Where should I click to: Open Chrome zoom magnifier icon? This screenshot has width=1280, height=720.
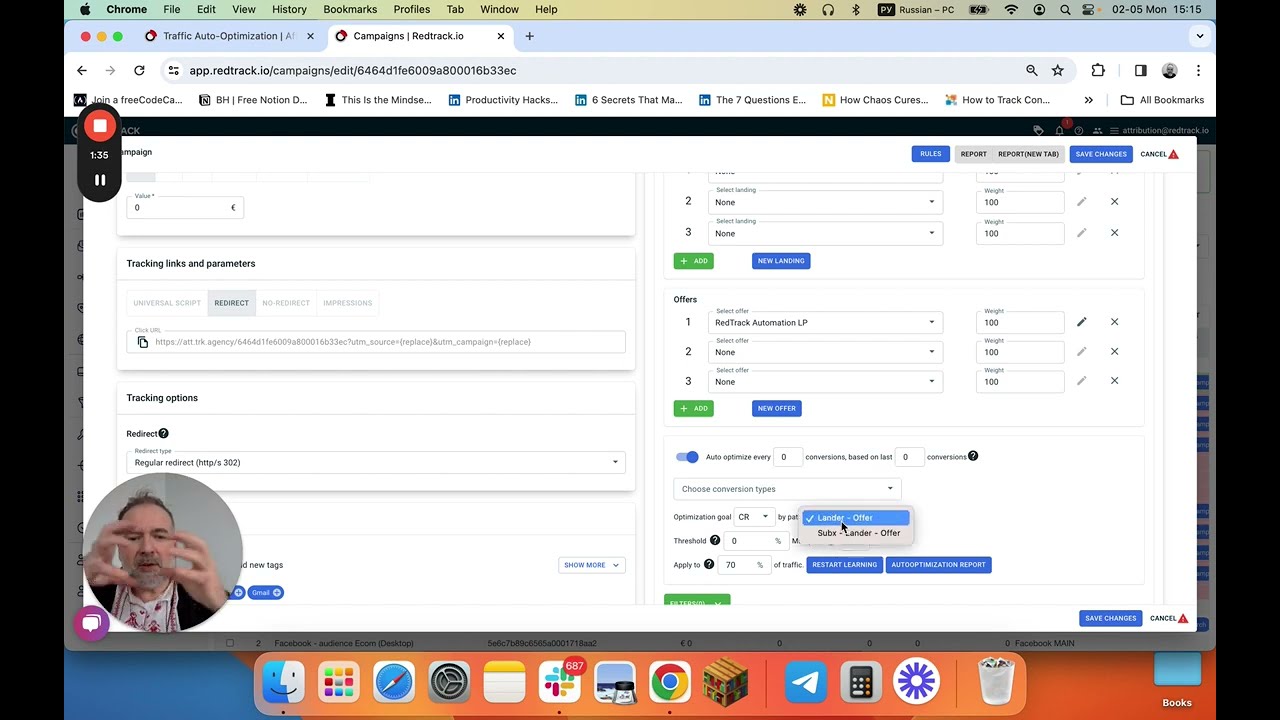1031,70
